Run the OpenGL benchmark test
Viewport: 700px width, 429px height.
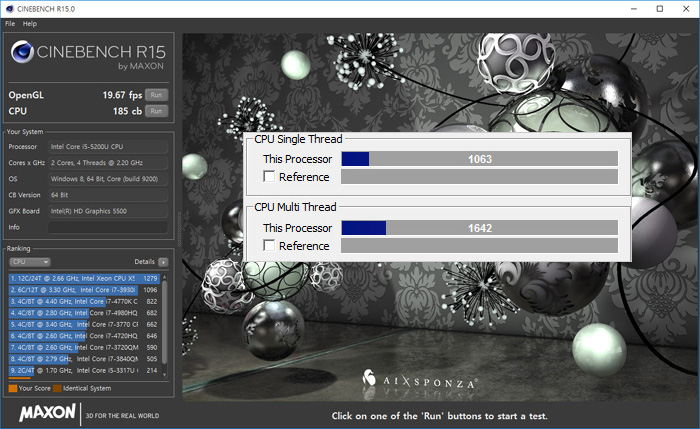pos(156,95)
